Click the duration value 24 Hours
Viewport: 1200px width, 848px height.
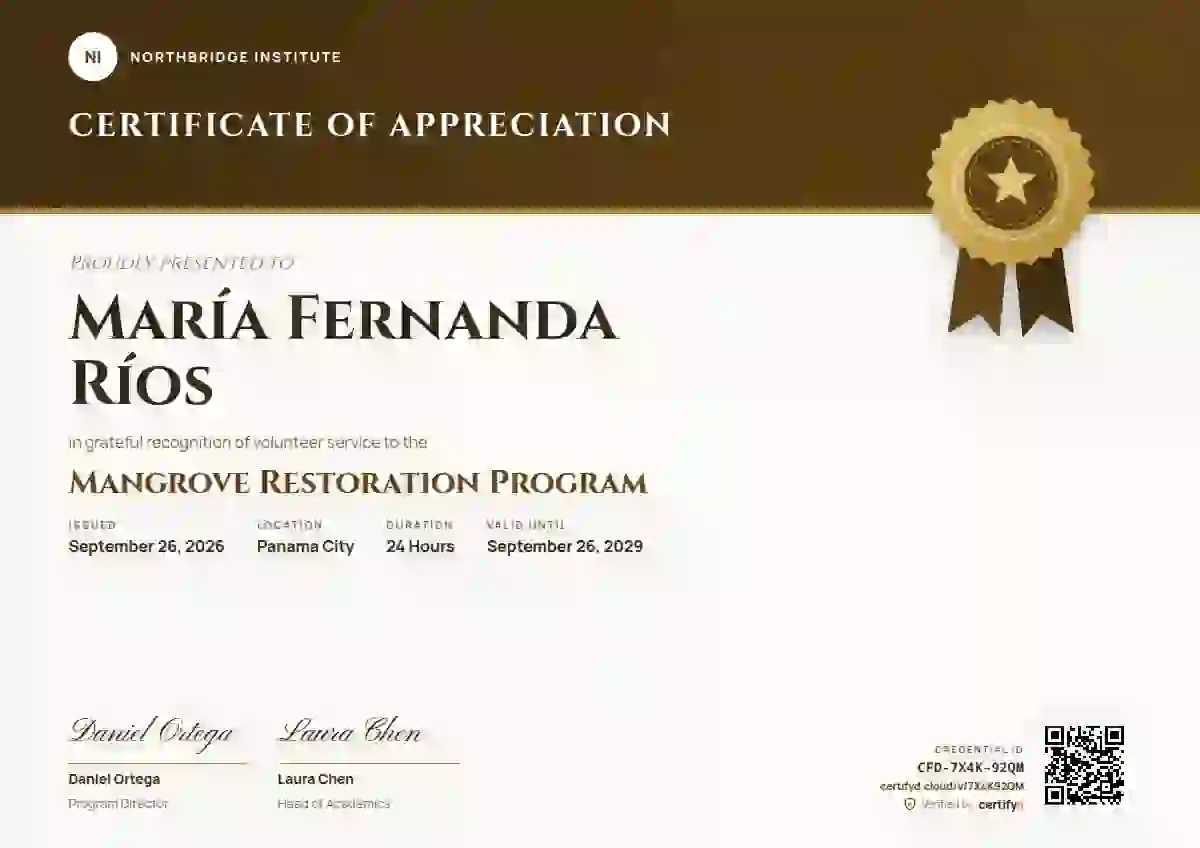[x=420, y=546]
